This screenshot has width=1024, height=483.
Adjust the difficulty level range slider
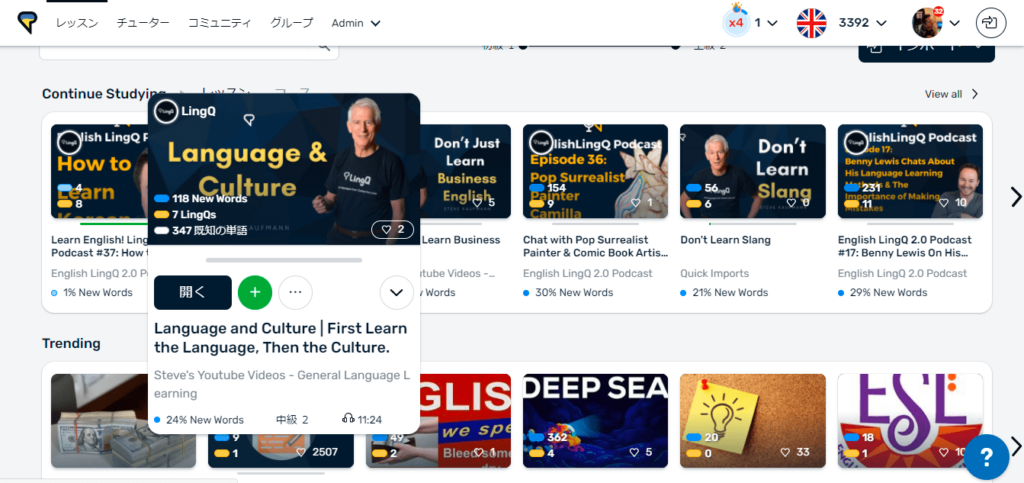[x=600, y=47]
